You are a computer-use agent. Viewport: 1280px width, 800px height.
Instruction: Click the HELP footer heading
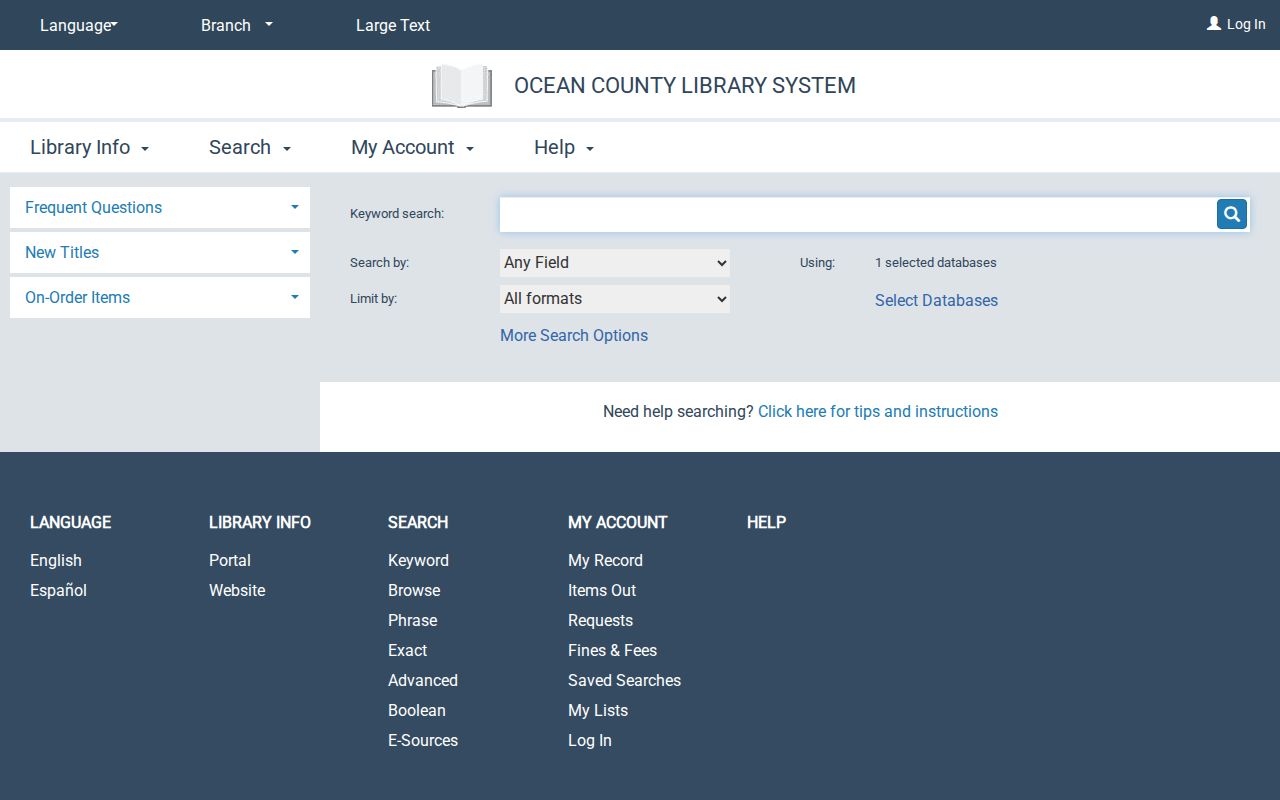[x=766, y=522]
